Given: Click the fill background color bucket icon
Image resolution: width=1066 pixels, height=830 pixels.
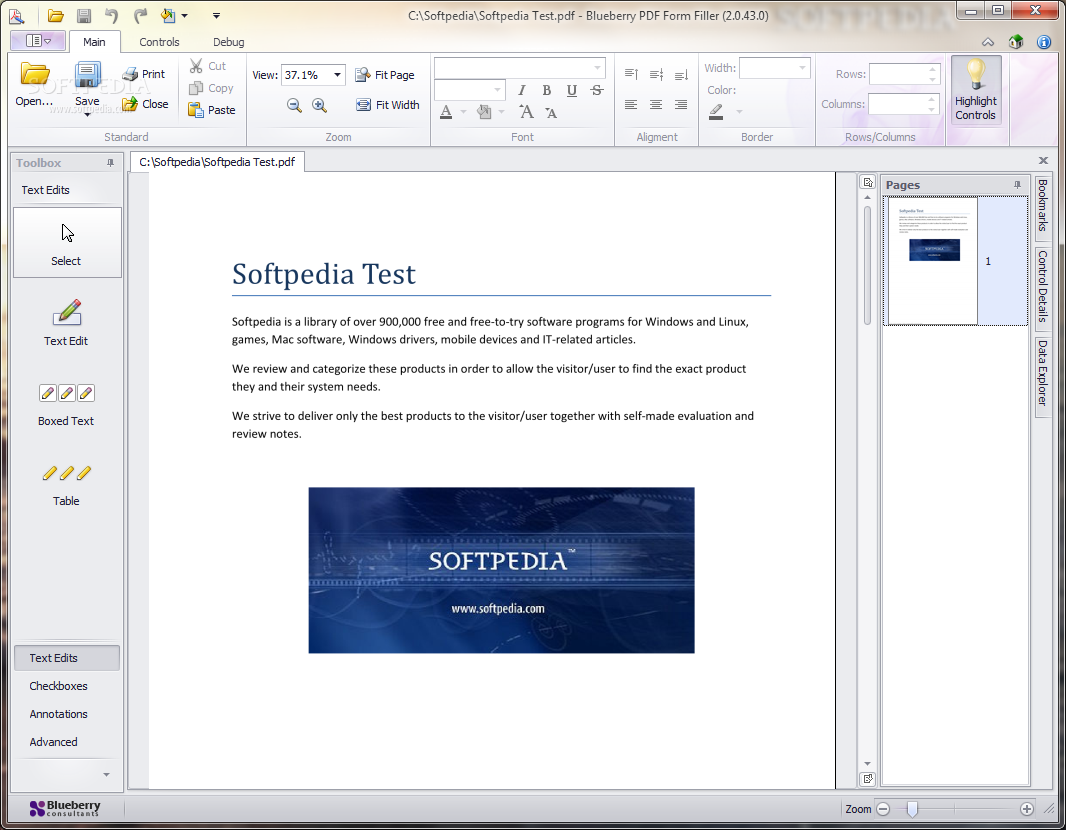Looking at the screenshot, I should pos(484,111).
